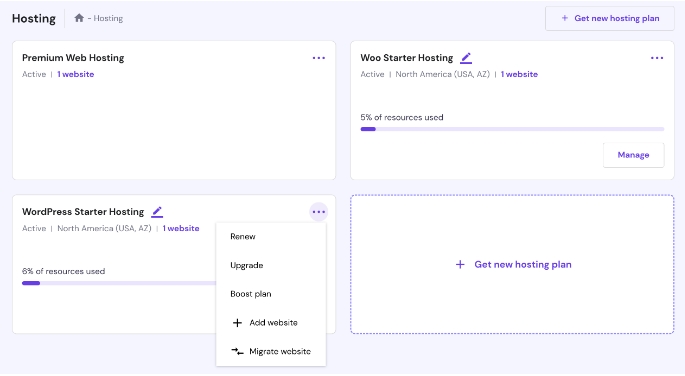Click plus icon beside Add website
The image size is (685, 376).
point(237,323)
